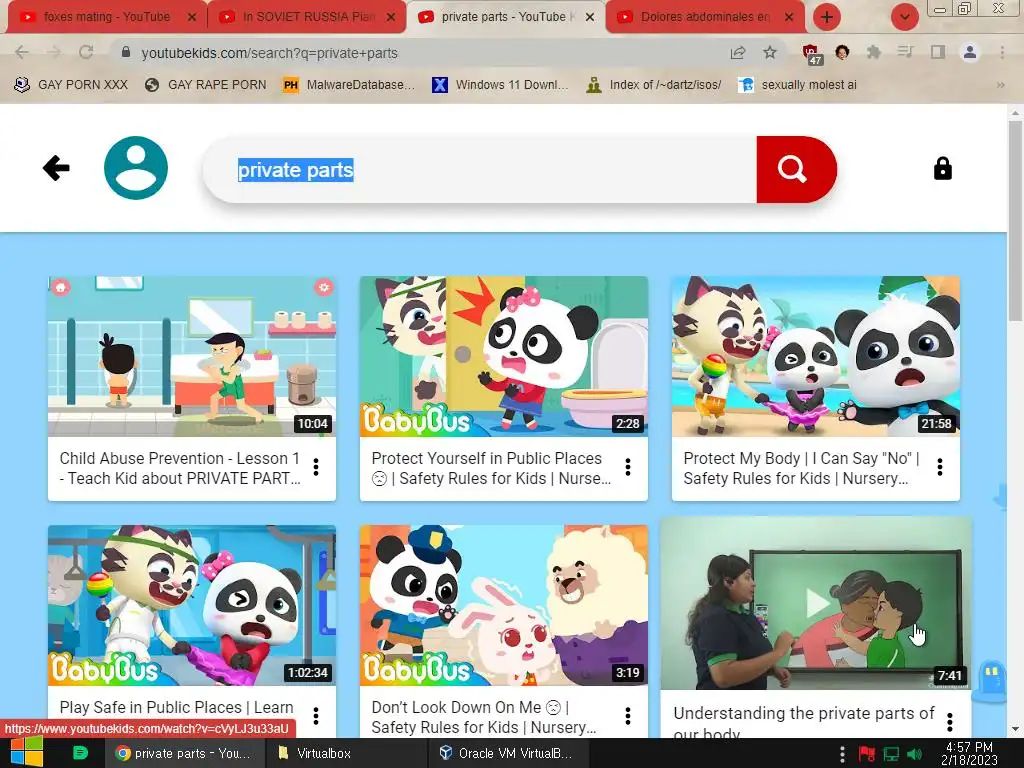Open Child Abuse Prevention Lesson 1 video title
This screenshot has width=1024, height=768.
click(x=180, y=468)
